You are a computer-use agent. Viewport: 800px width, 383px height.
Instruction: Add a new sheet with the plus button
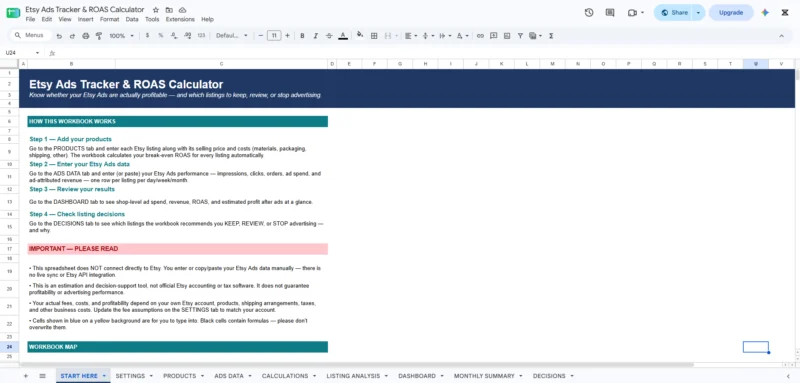click(x=26, y=376)
